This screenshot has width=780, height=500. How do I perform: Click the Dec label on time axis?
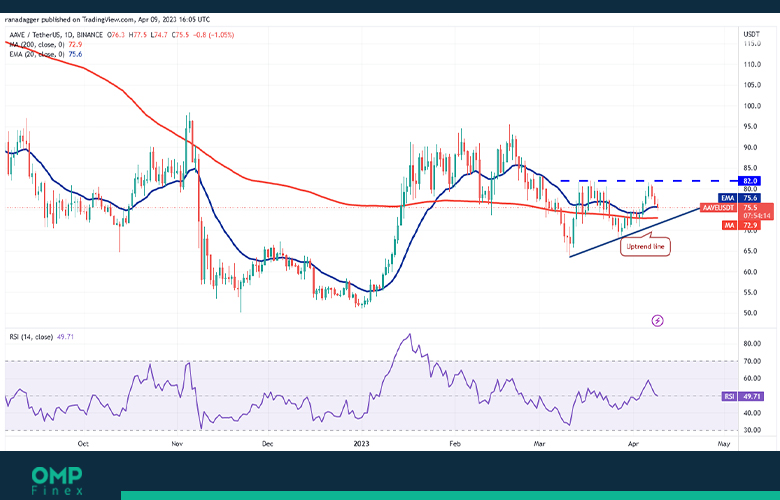tap(268, 443)
